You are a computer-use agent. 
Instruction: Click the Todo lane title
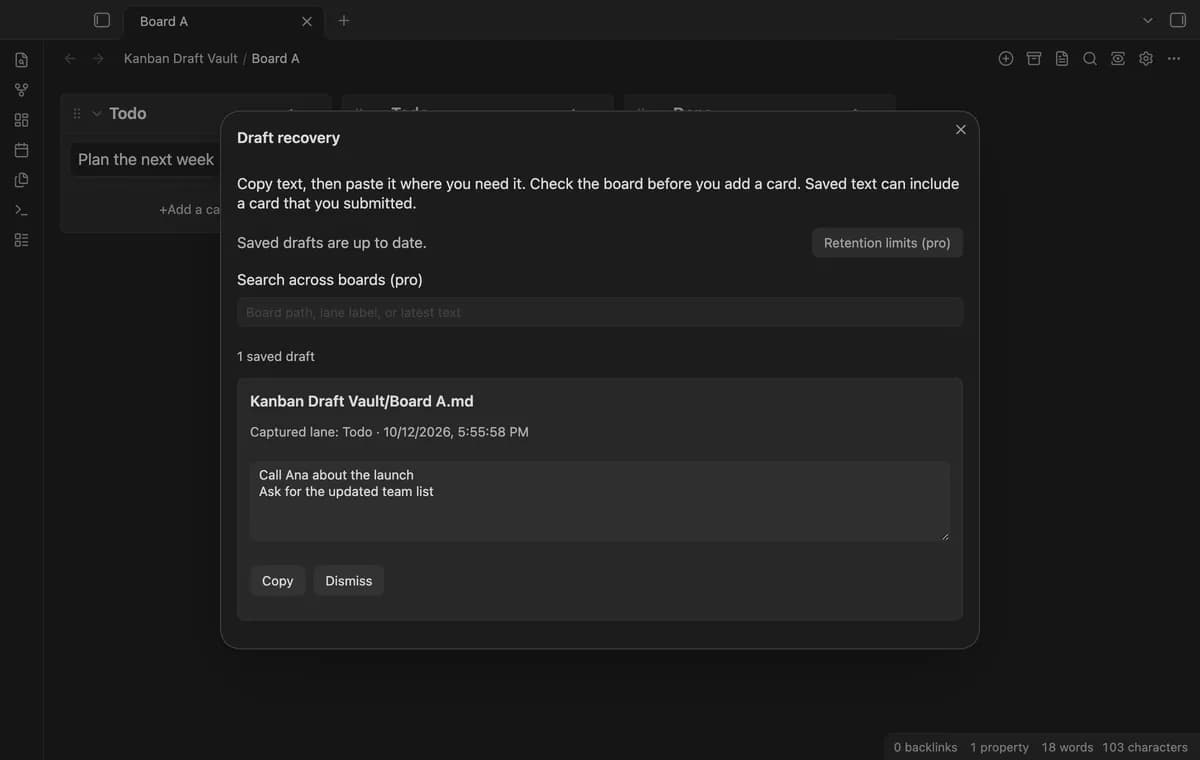click(x=128, y=113)
